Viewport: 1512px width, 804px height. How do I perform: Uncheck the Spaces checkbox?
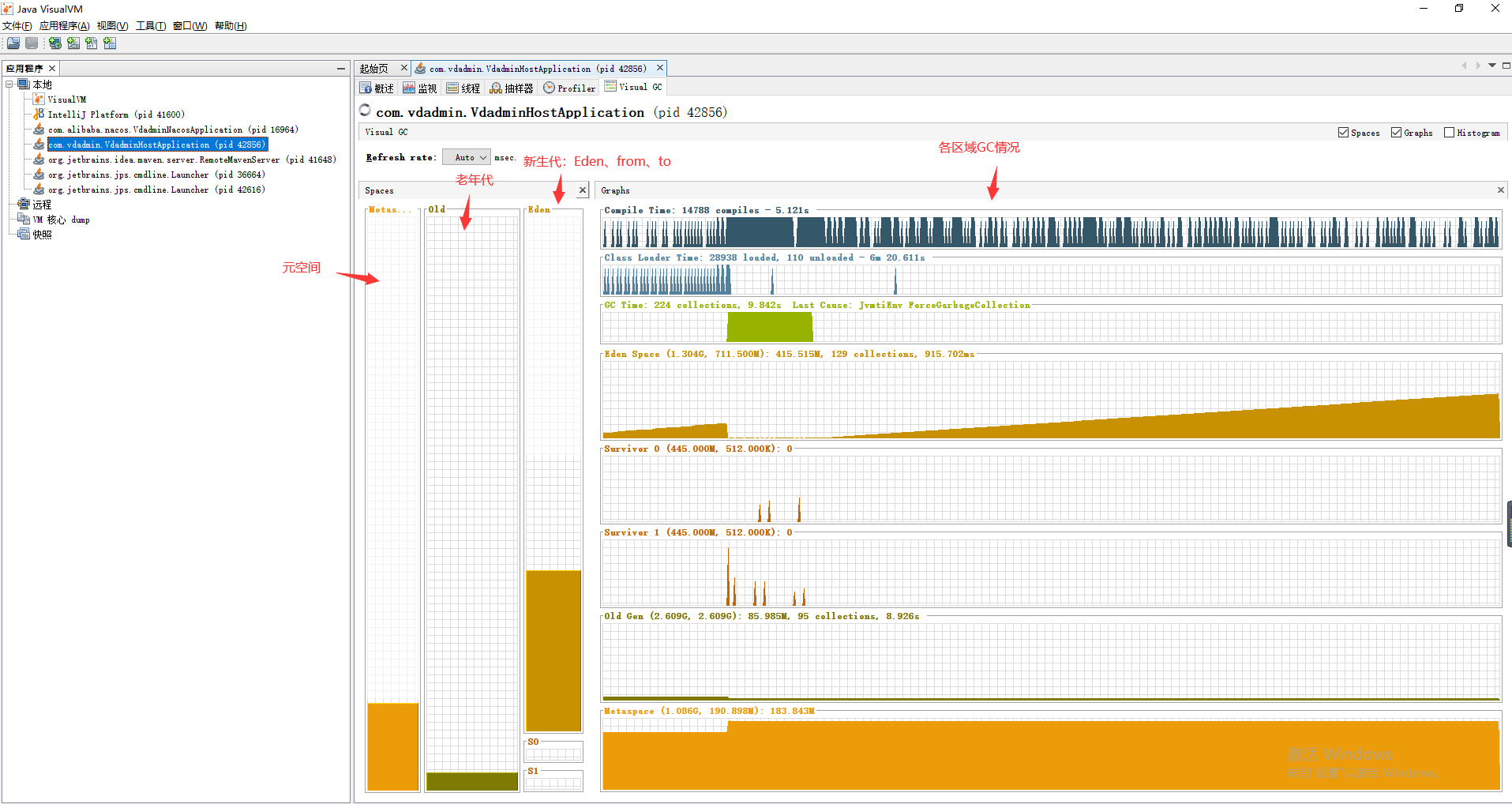coord(1343,133)
